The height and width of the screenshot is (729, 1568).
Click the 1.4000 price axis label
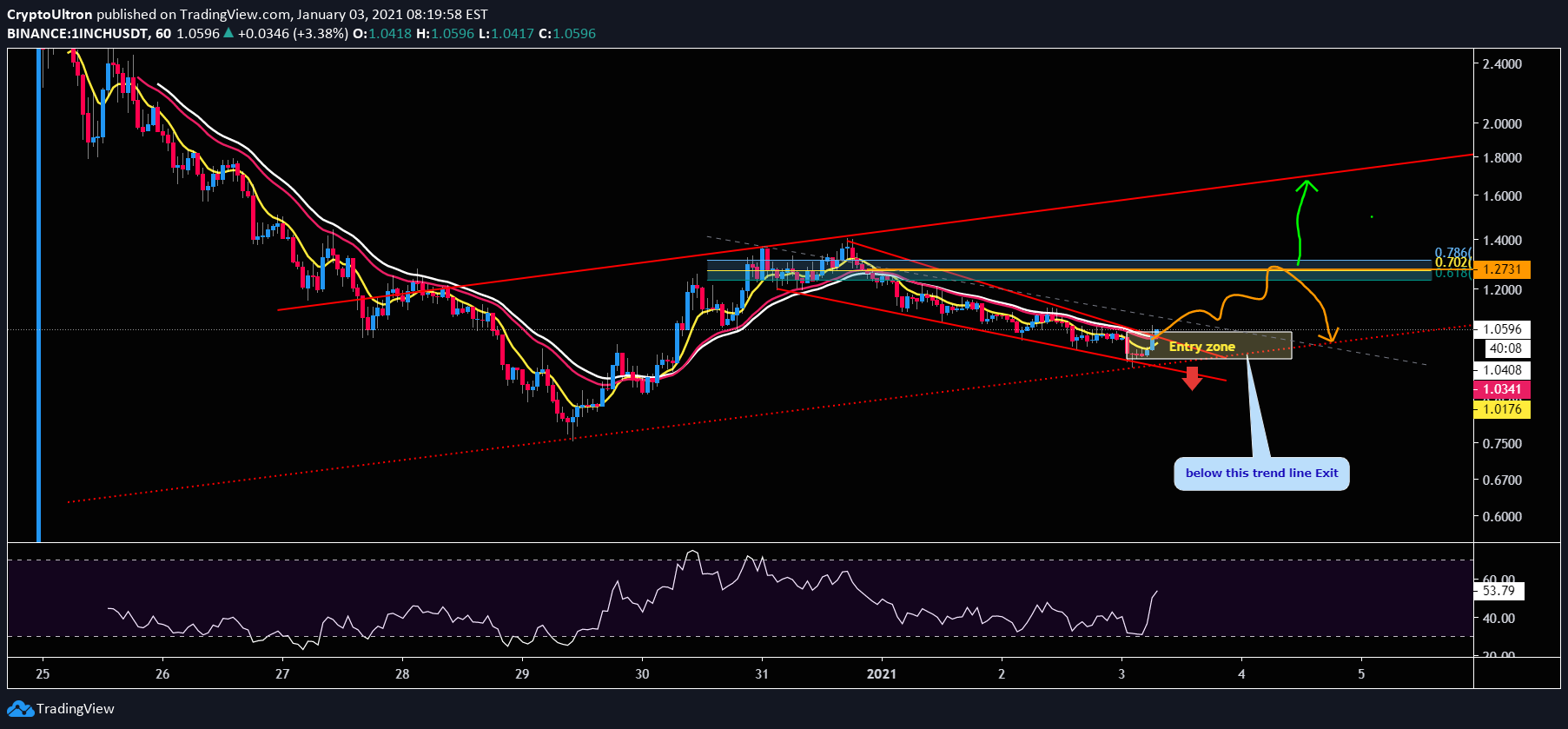pyautogui.click(x=1502, y=241)
